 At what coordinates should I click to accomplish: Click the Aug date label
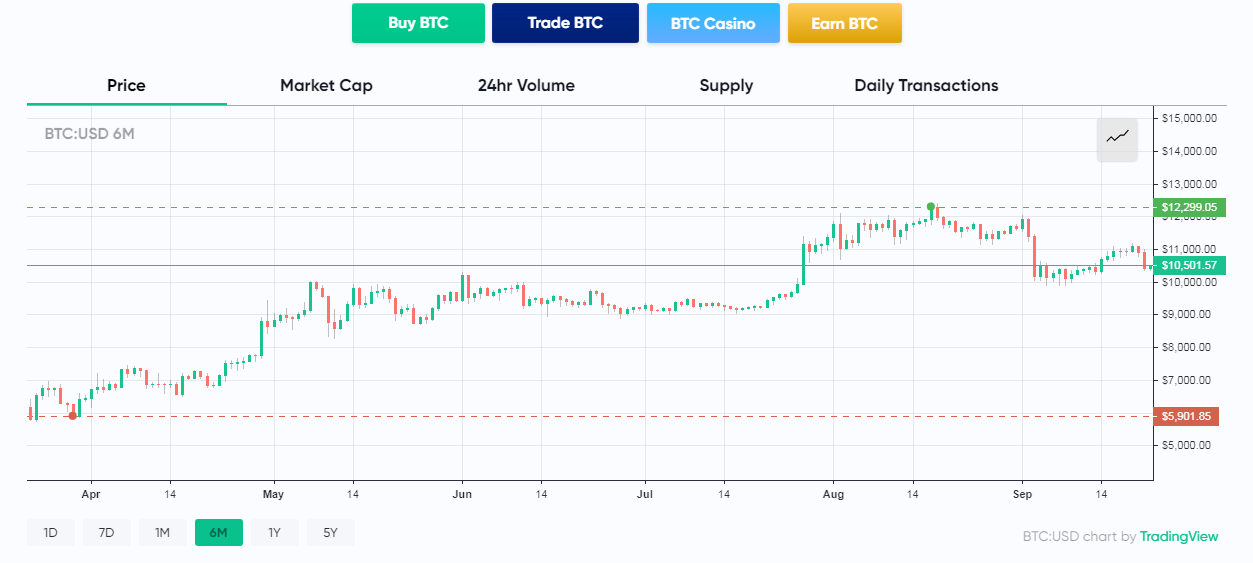point(833,494)
